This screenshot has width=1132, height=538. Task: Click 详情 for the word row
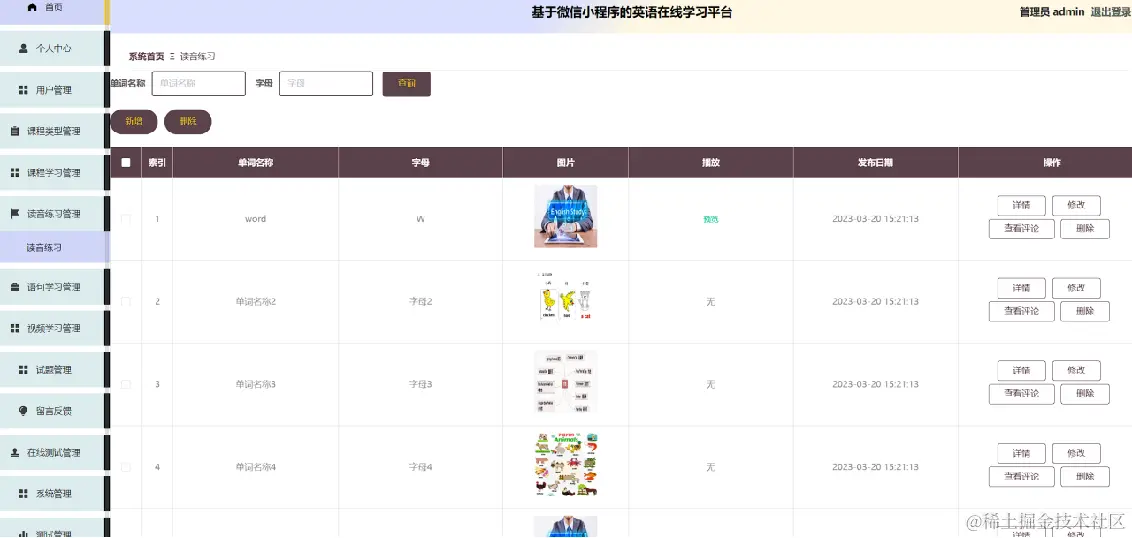[1021, 206]
